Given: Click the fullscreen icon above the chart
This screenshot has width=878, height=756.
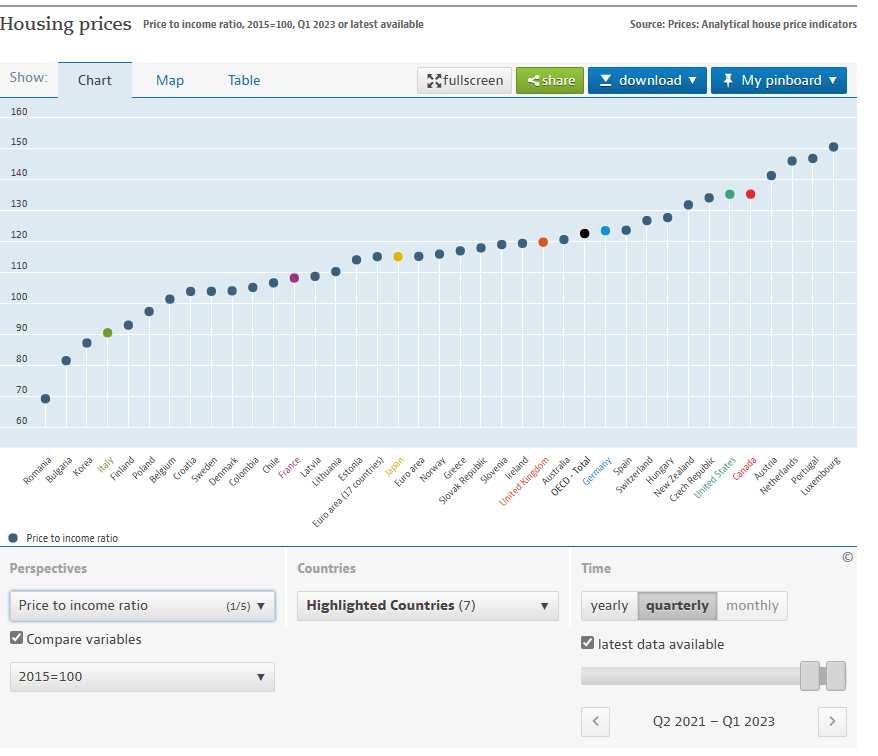Looking at the screenshot, I should point(434,80).
